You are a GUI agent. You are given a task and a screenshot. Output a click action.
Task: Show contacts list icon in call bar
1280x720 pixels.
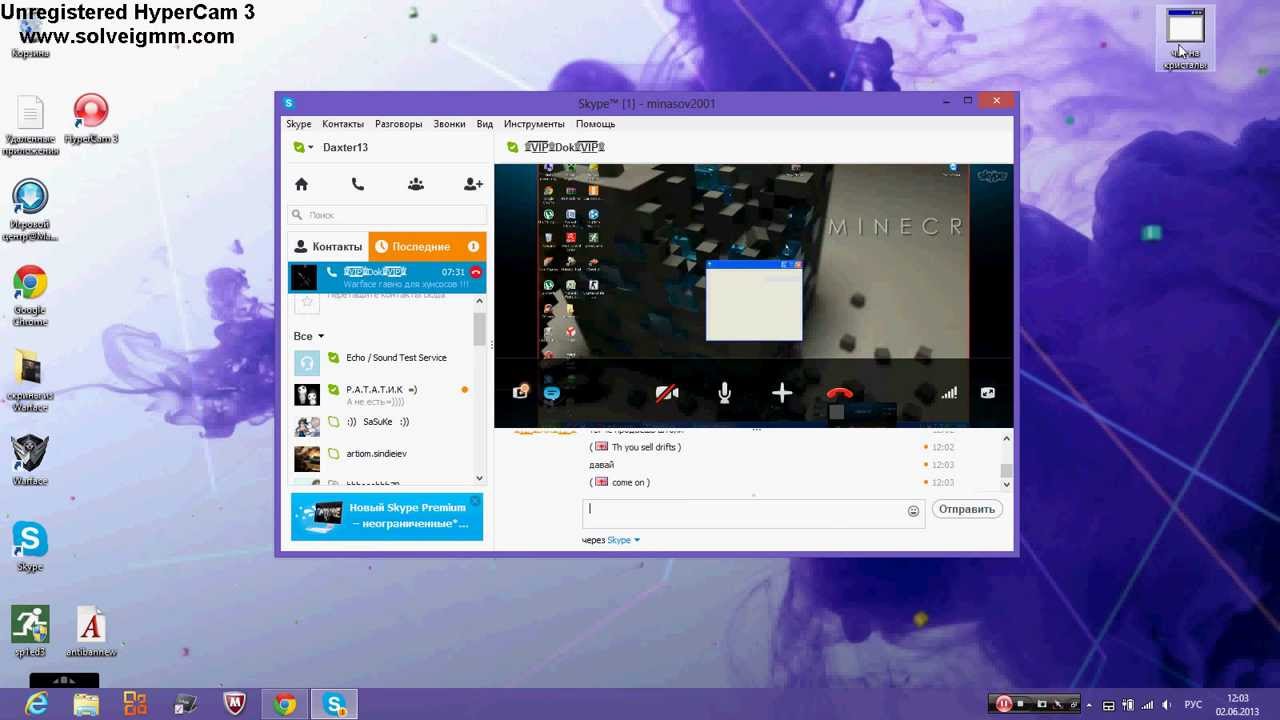tap(520, 393)
